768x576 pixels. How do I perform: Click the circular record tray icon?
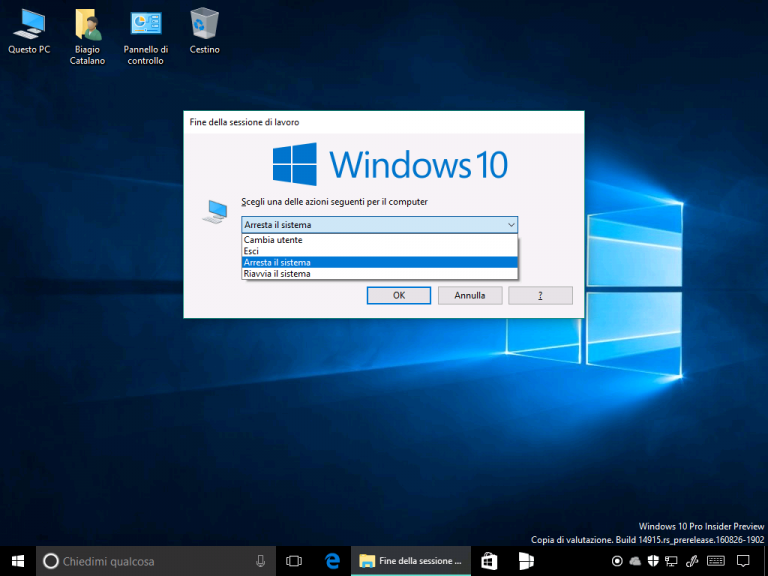click(x=617, y=561)
